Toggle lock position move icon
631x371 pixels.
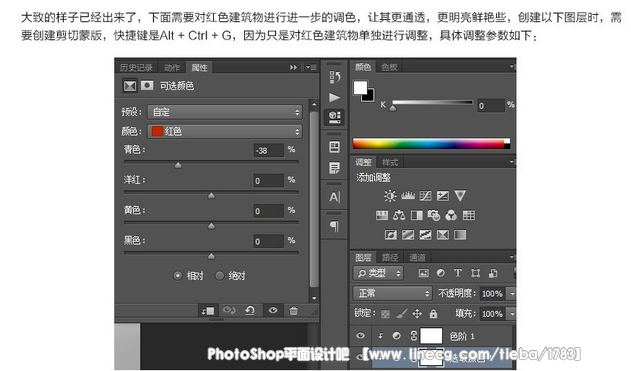pyautogui.click(x=417, y=314)
